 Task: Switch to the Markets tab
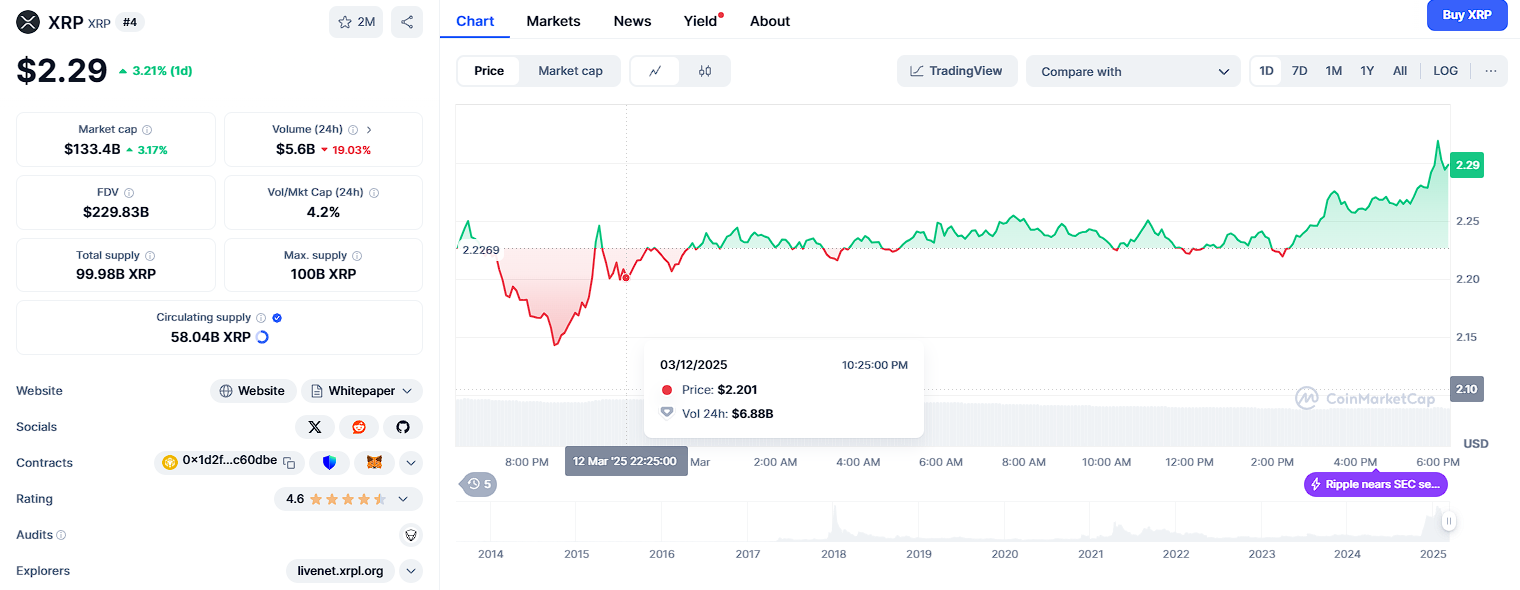(x=553, y=21)
